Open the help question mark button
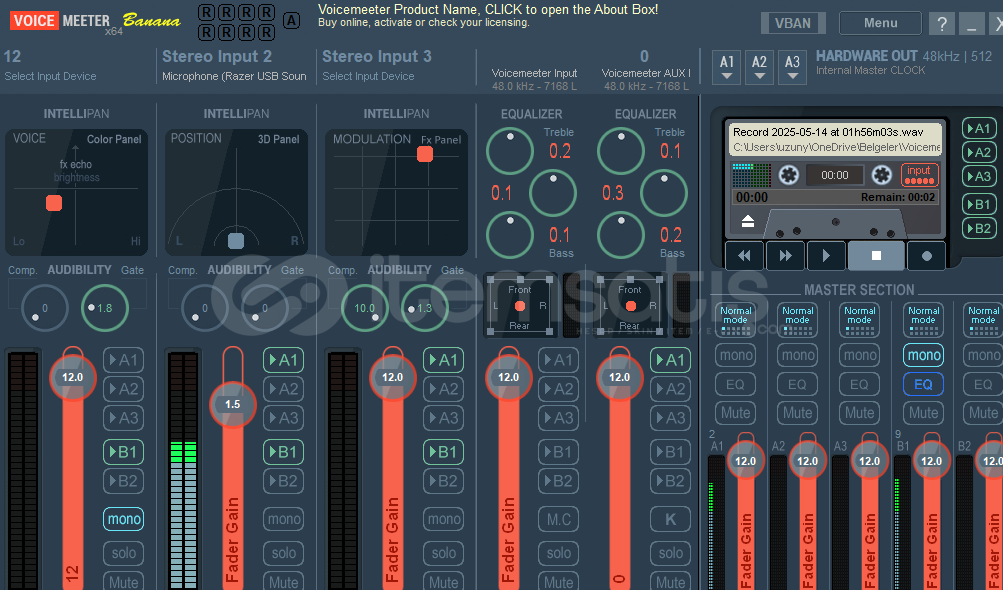 [x=942, y=24]
